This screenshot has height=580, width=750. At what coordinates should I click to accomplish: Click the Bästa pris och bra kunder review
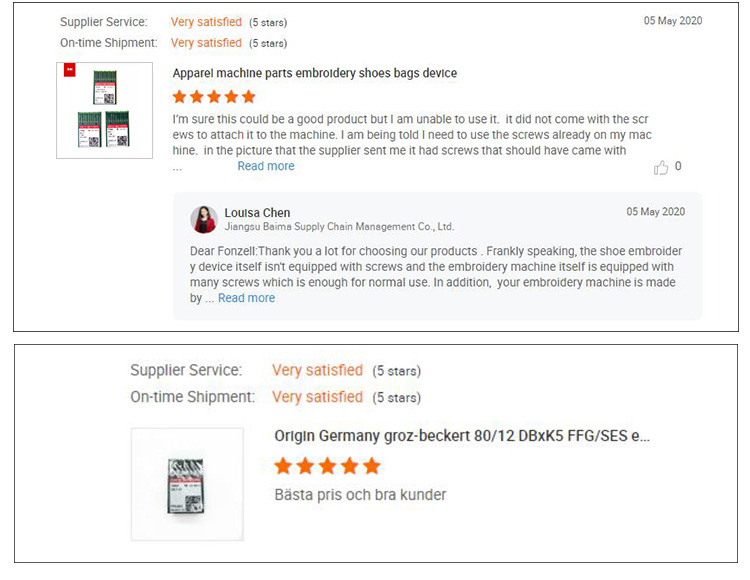click(360, 494)
